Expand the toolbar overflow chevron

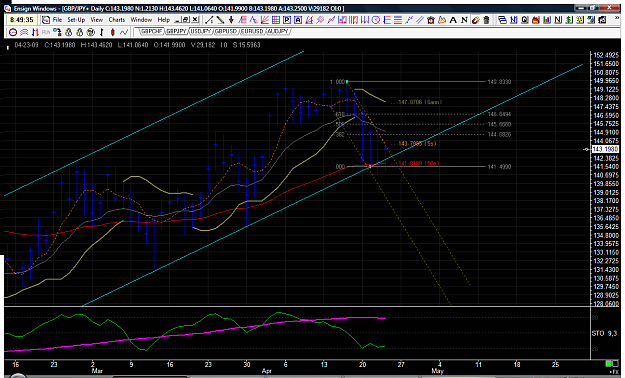pos(617,18)
